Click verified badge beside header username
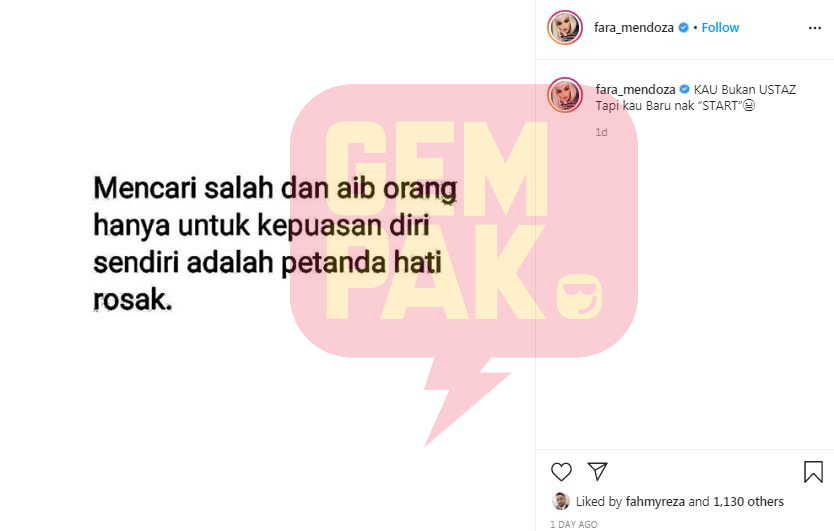Viewport: 834px width, 531px height. [x=683, y=28]
